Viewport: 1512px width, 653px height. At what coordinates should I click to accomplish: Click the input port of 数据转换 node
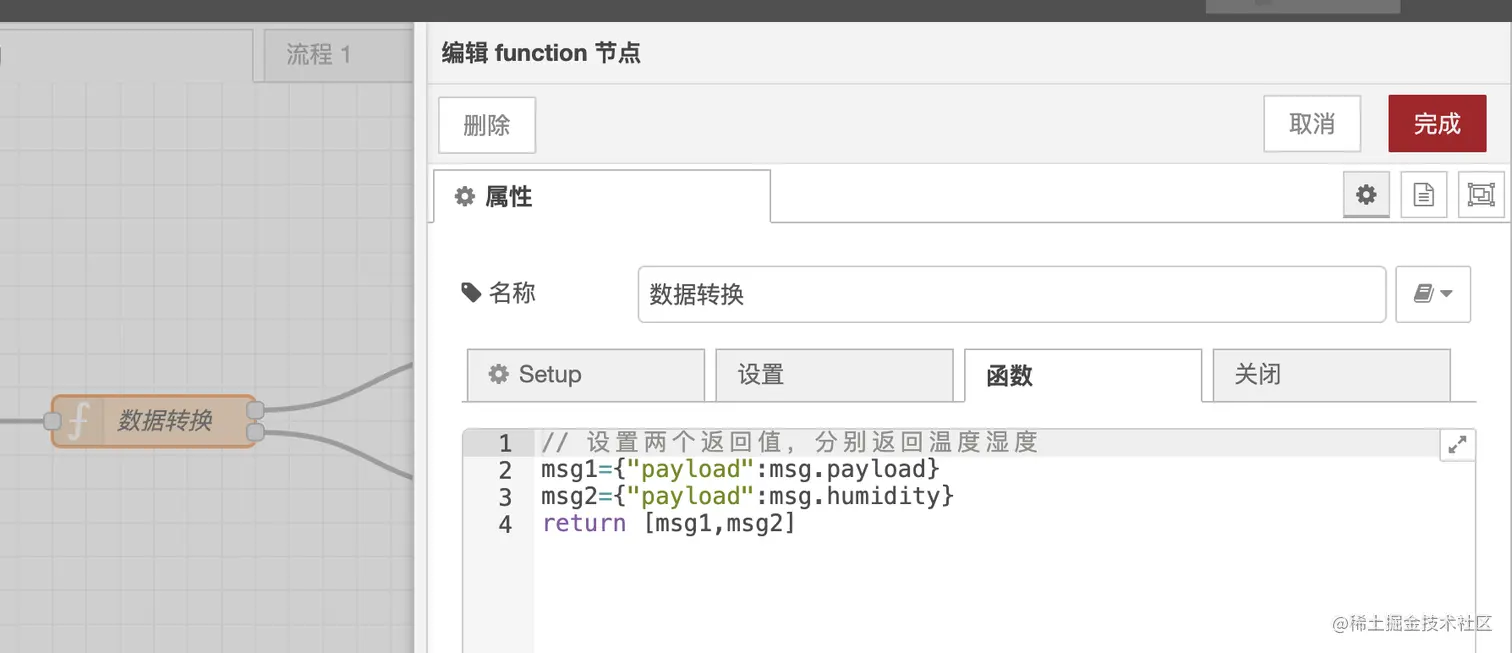52,421
